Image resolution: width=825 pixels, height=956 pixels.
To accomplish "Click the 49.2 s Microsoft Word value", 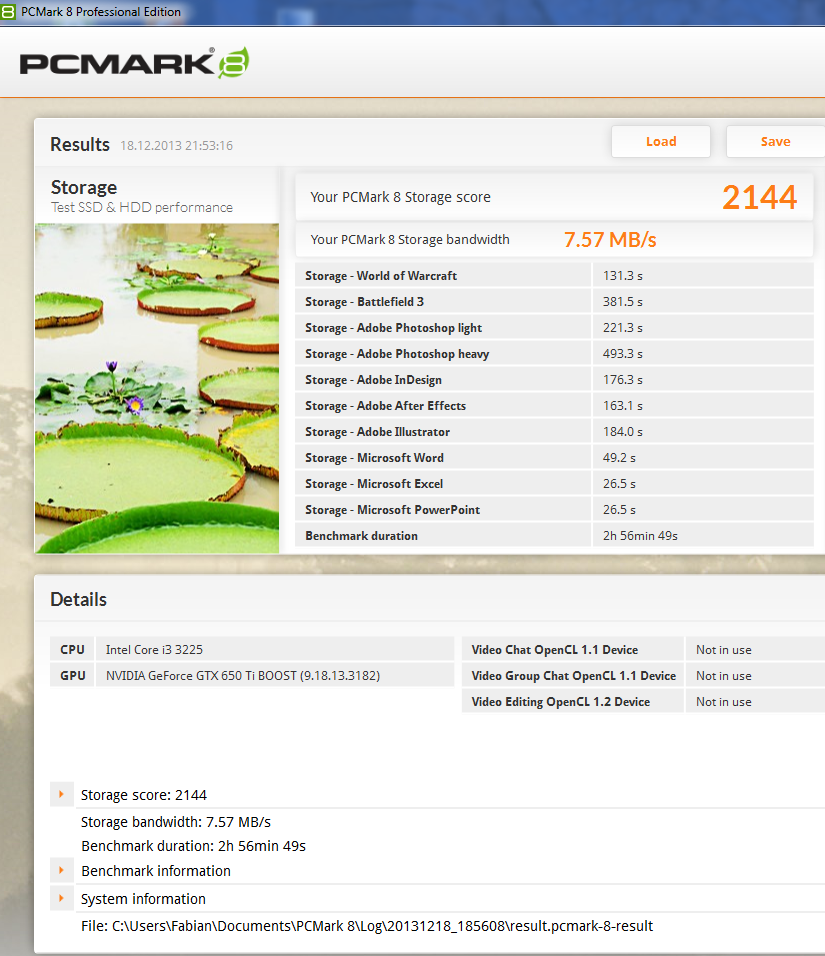I will [619, 458].
